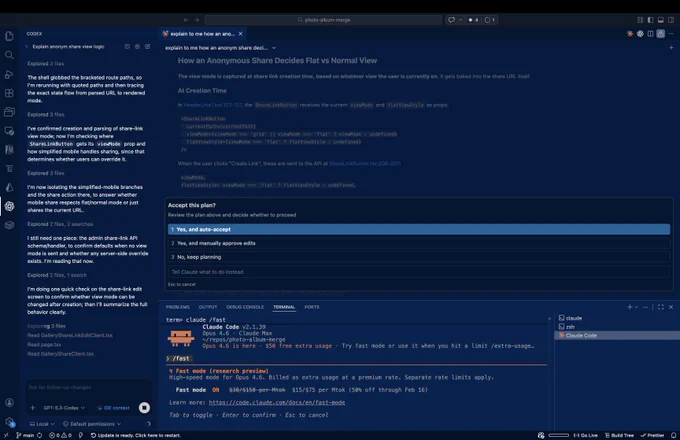Open the Extensions view icon
680x440 pixels.
click(9, 93)
